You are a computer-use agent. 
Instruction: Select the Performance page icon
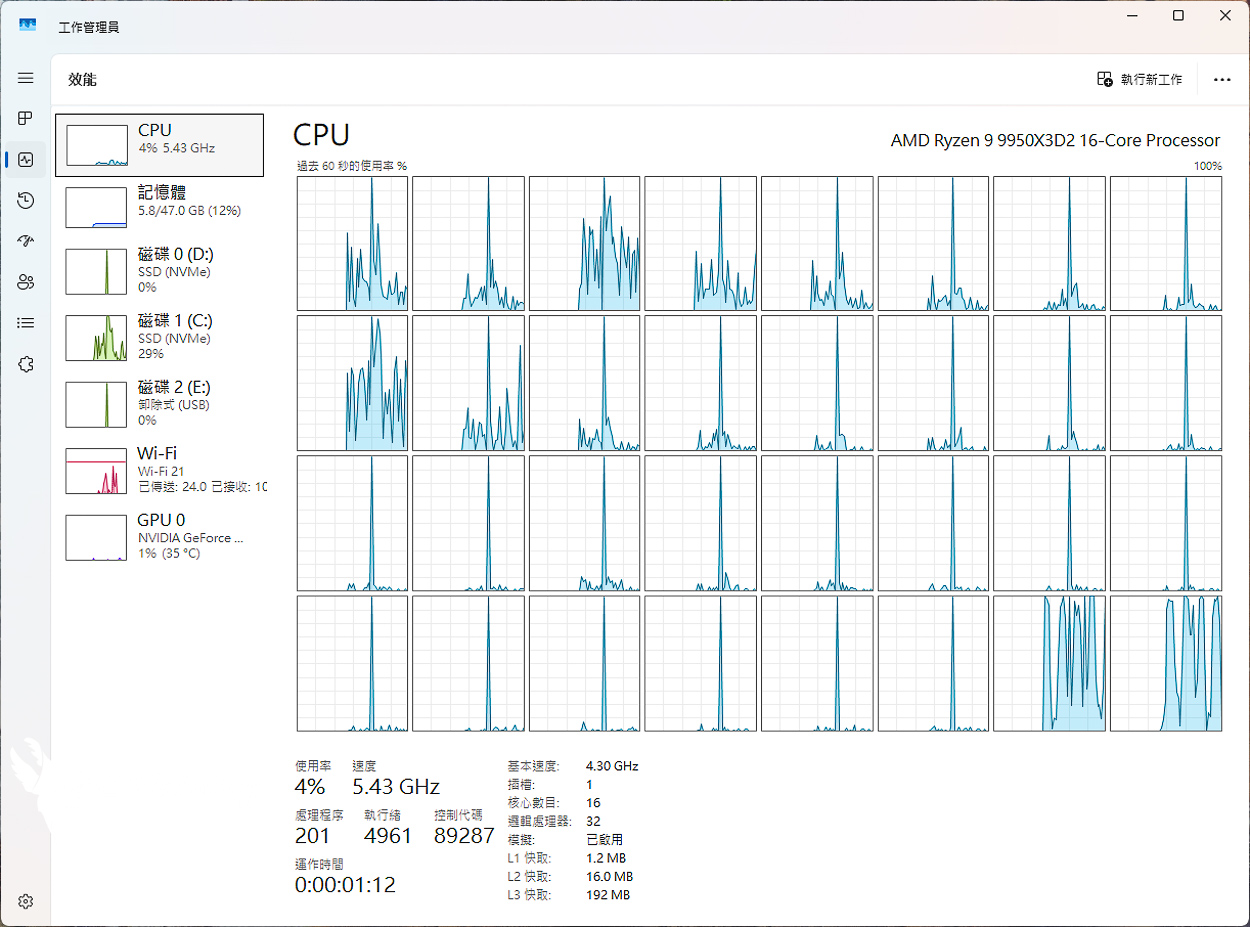tap(26, 160)
